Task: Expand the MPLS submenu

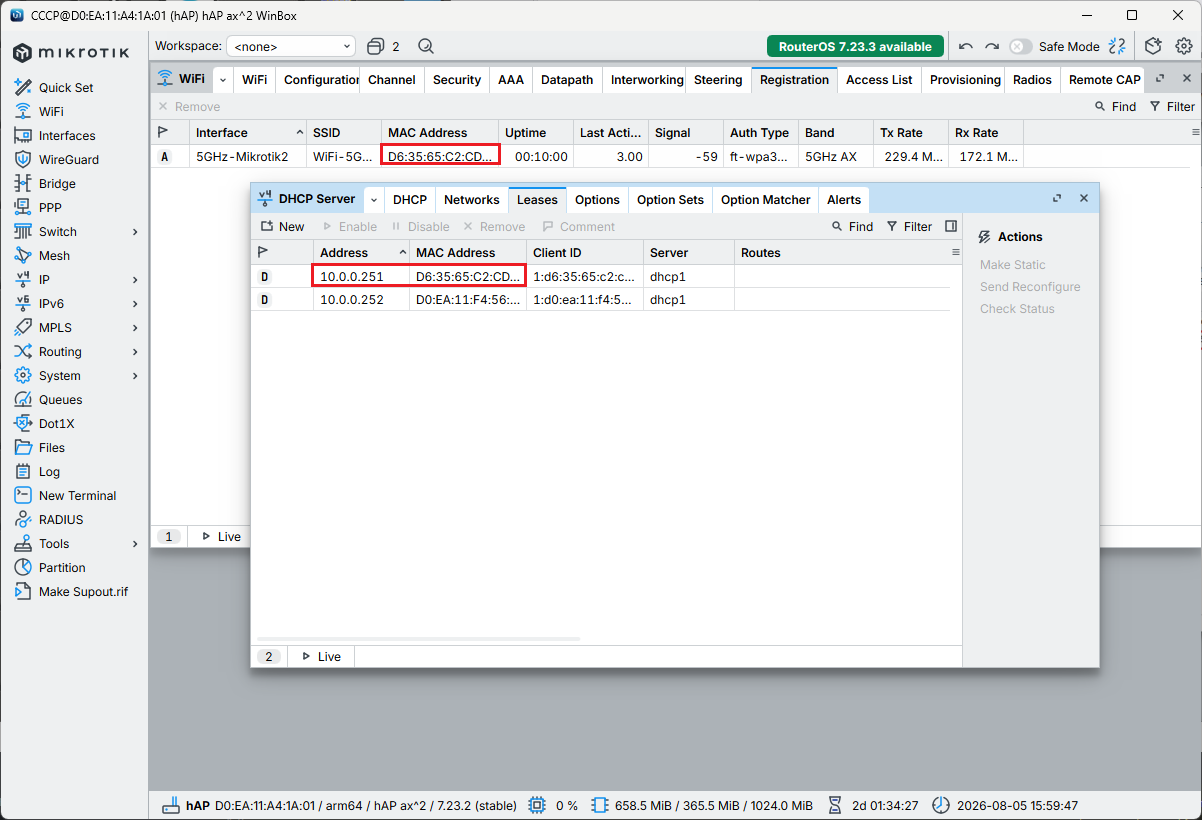Action: point(135,328)
